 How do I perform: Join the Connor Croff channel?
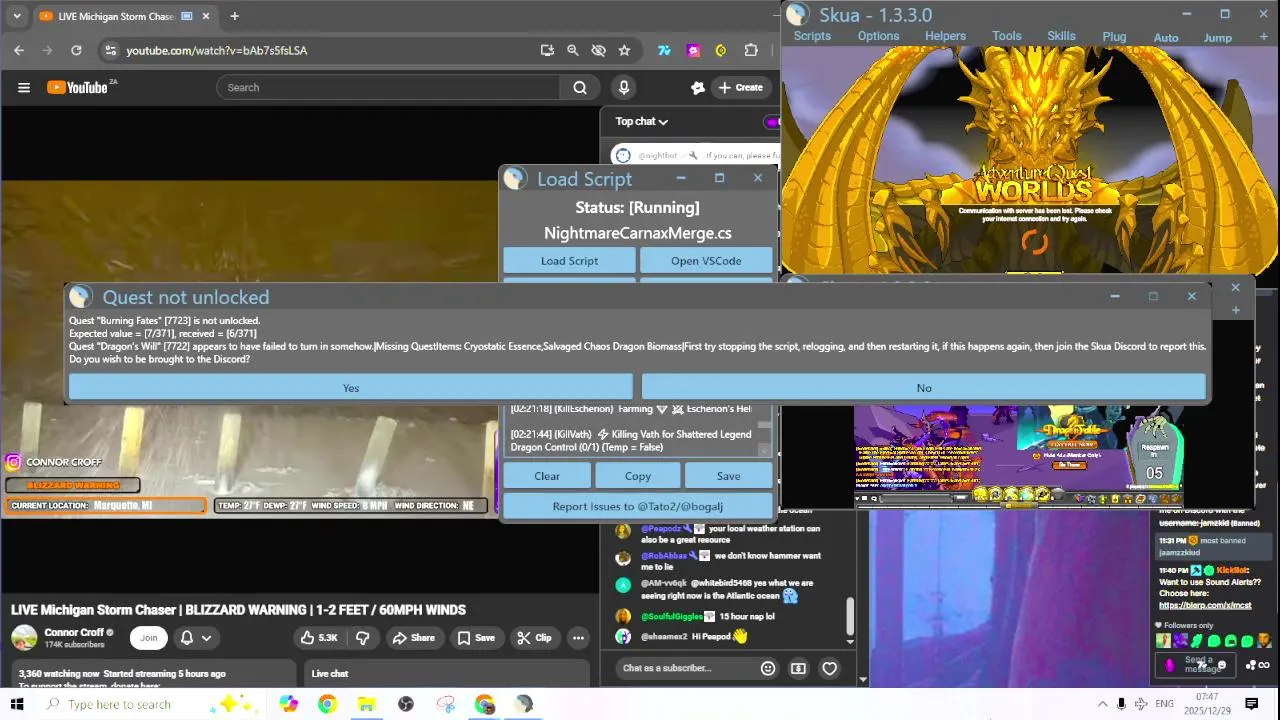coord(148,638)
